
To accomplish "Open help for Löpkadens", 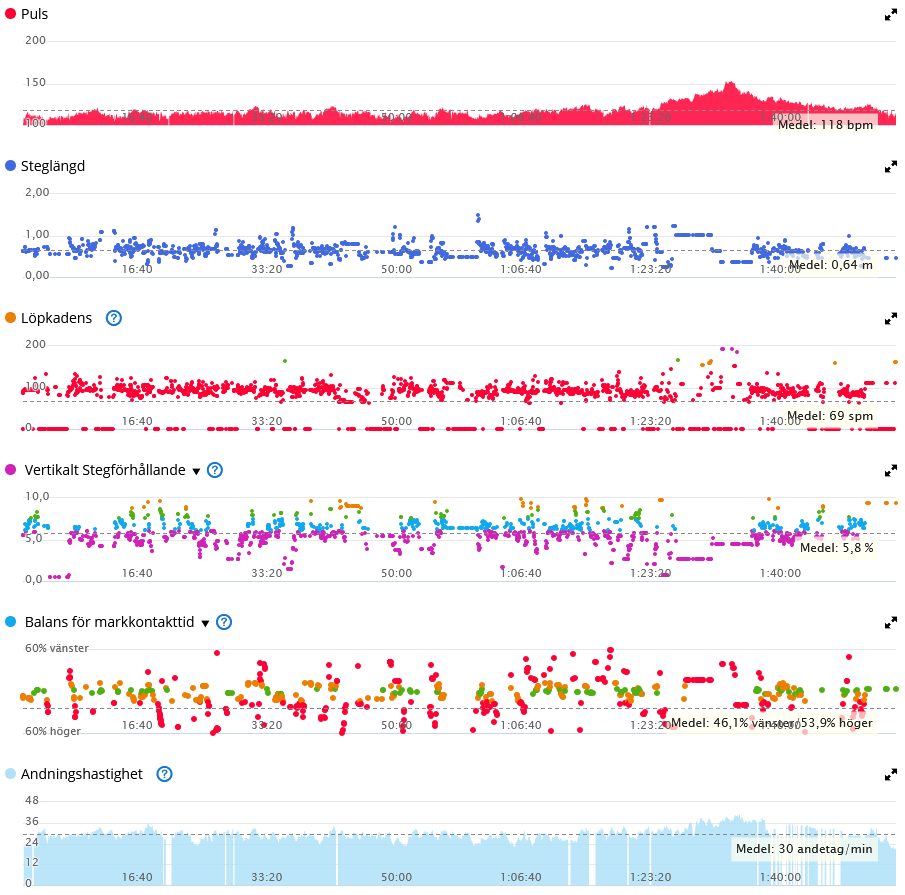I will coord(114,318).
